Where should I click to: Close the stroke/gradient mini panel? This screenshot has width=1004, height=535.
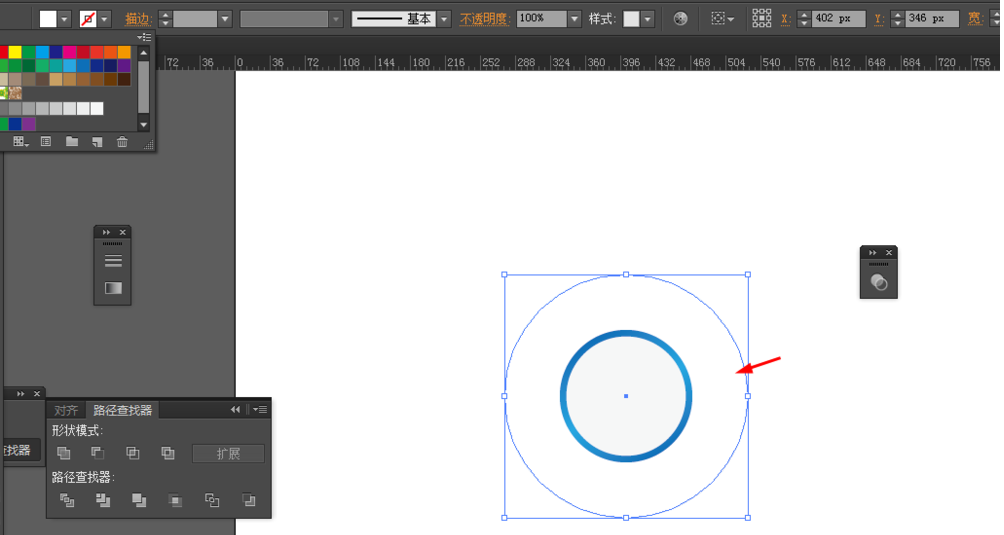pyautogui.click(x=122, y=232)
